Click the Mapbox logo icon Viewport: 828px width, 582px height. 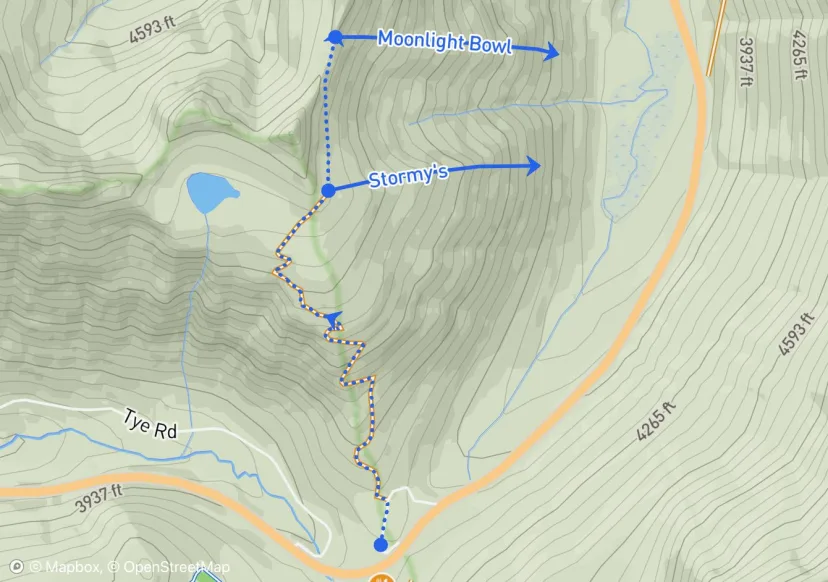pyautogui.click(x=16, y=567)
